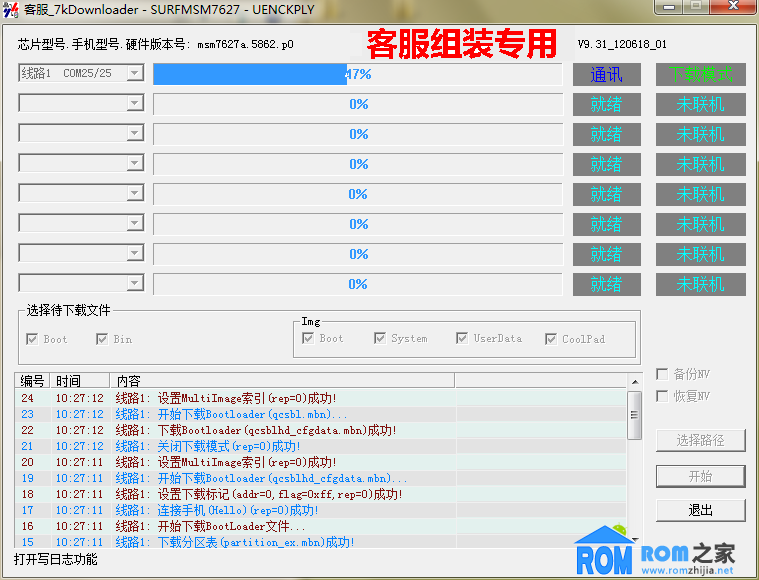Close the 7kDownloader window
This screenshot has height=580, width=759.
tap(734, 6)
